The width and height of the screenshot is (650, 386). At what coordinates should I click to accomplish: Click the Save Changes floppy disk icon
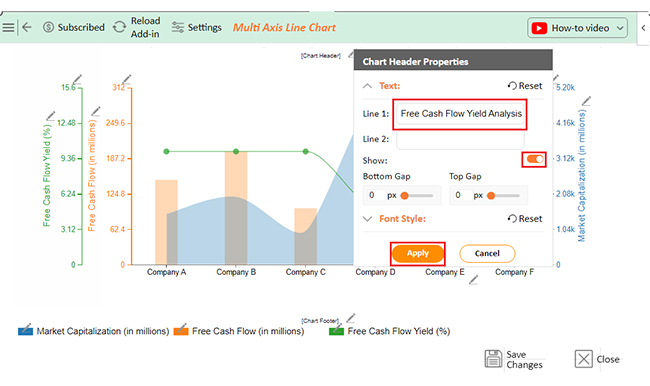point(493,359)
